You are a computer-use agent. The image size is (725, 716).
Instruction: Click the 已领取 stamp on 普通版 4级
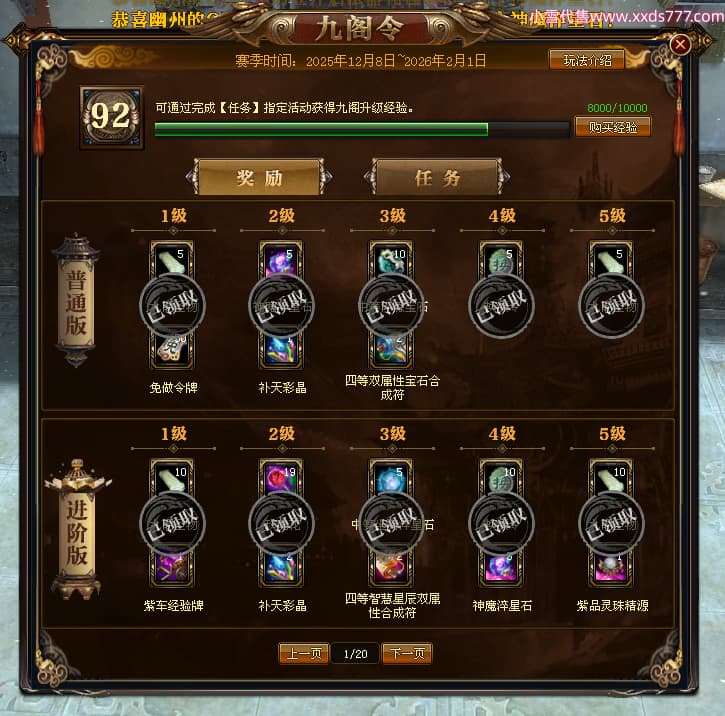(x=501, y=306)
